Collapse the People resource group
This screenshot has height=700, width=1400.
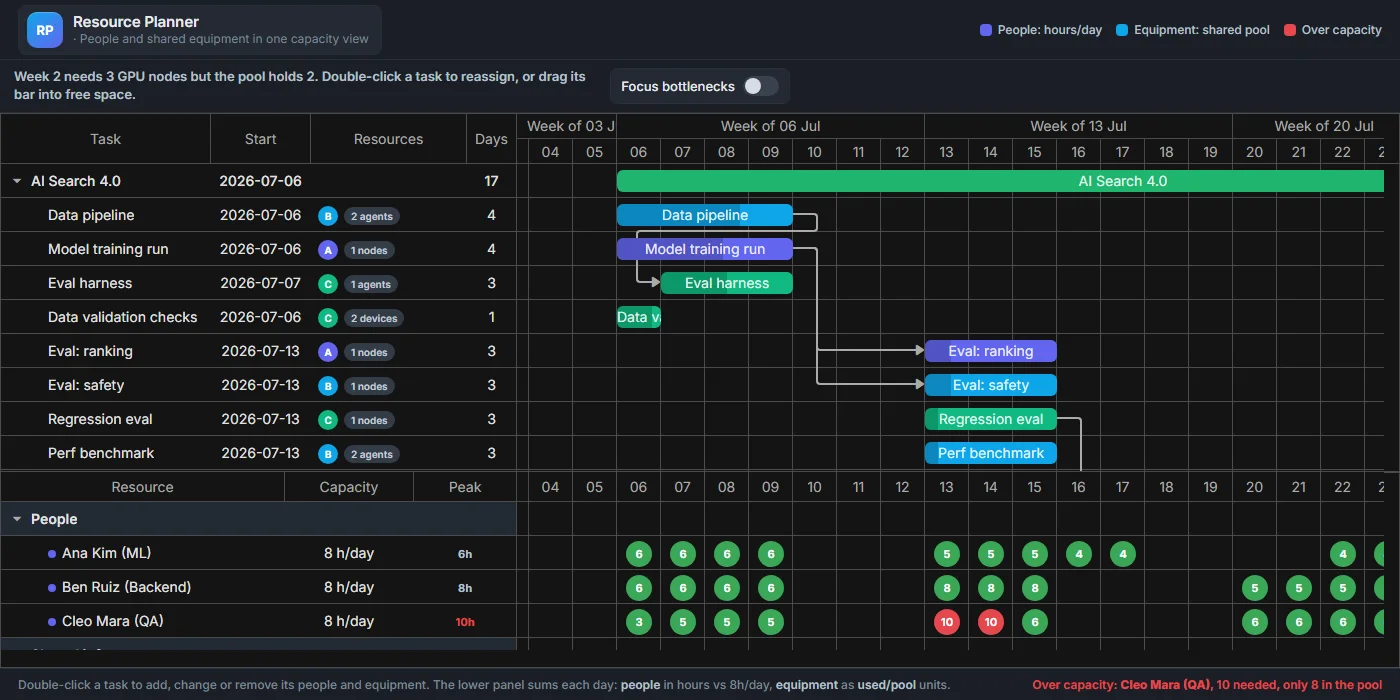(17, 520)
